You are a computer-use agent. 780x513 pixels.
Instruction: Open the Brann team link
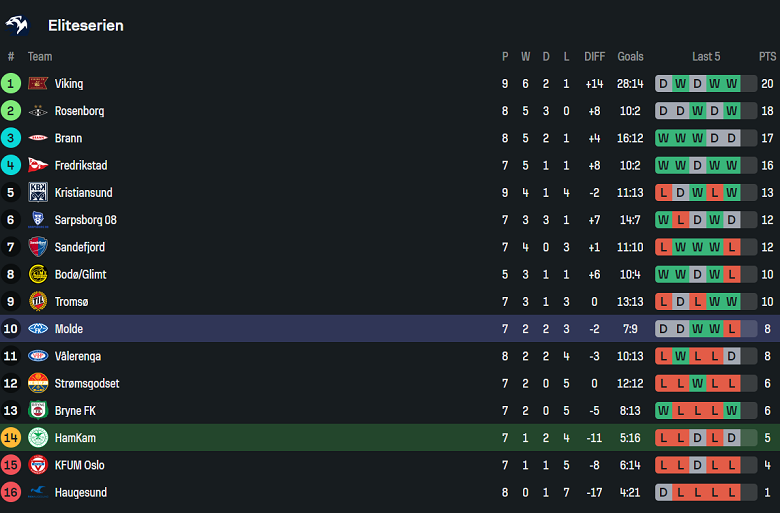(x=68, y=138)
